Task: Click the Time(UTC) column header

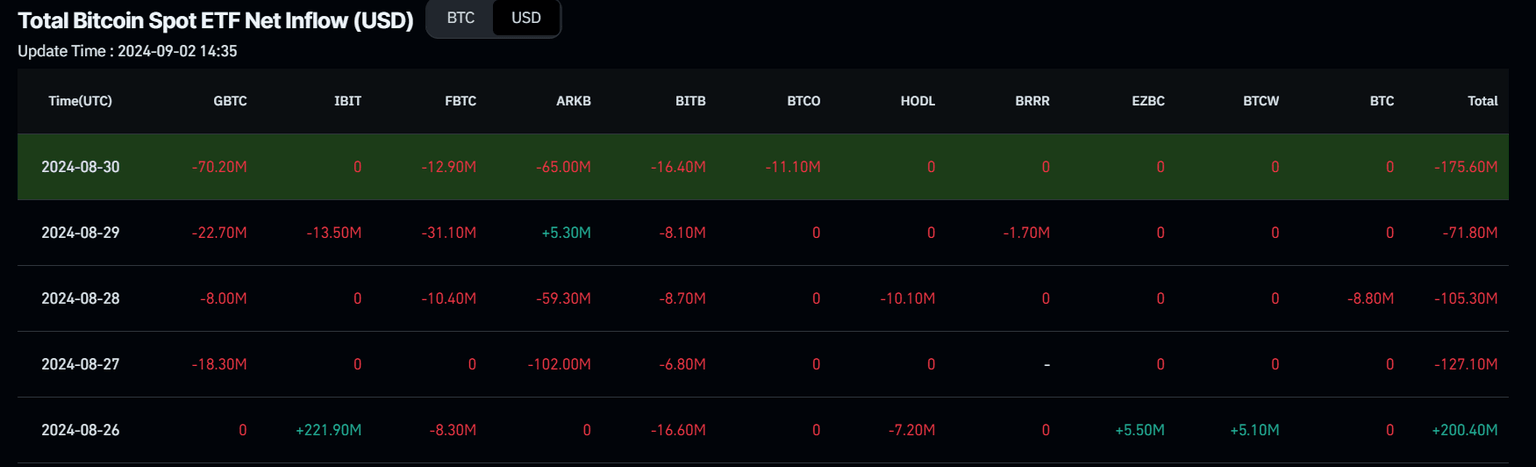Action: [x=80, y=101]
